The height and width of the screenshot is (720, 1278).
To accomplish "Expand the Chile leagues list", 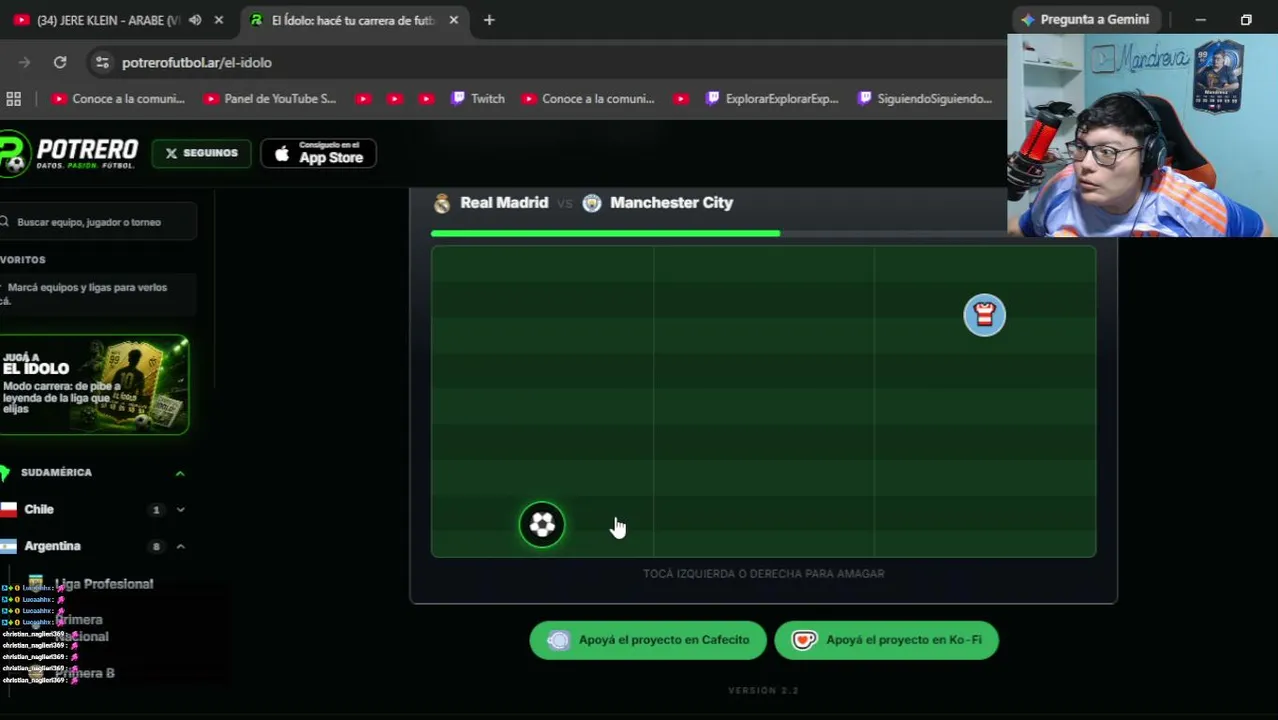I will (180, 510).
